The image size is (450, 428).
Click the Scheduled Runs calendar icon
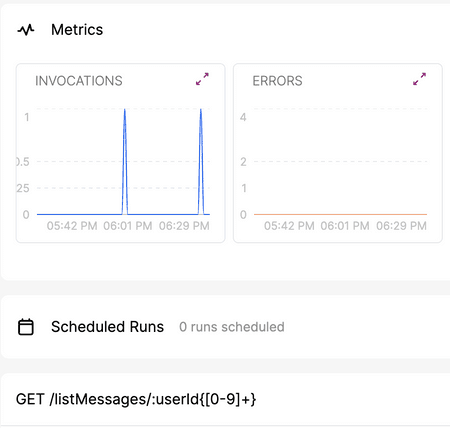point(26,327)
